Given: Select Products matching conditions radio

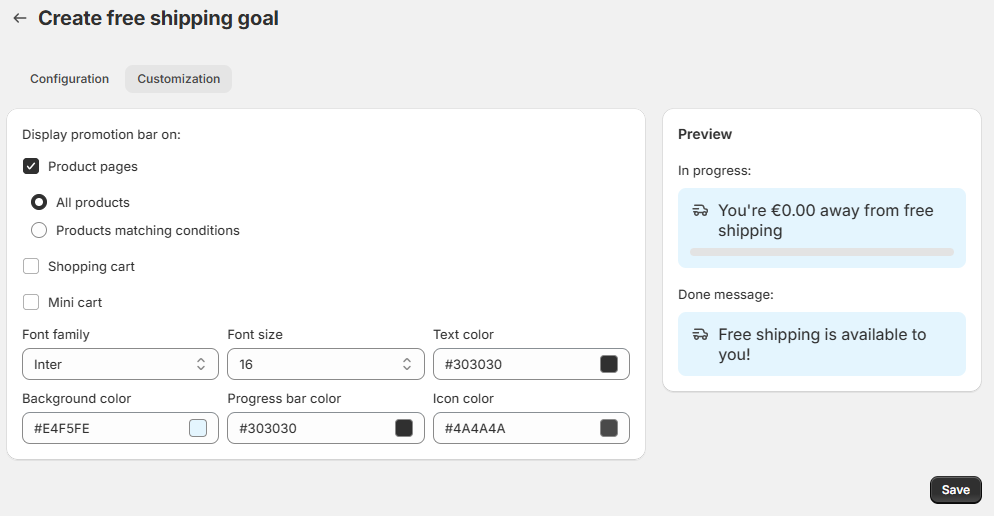Looking at the screenshot, I should (x=39, y=231).
